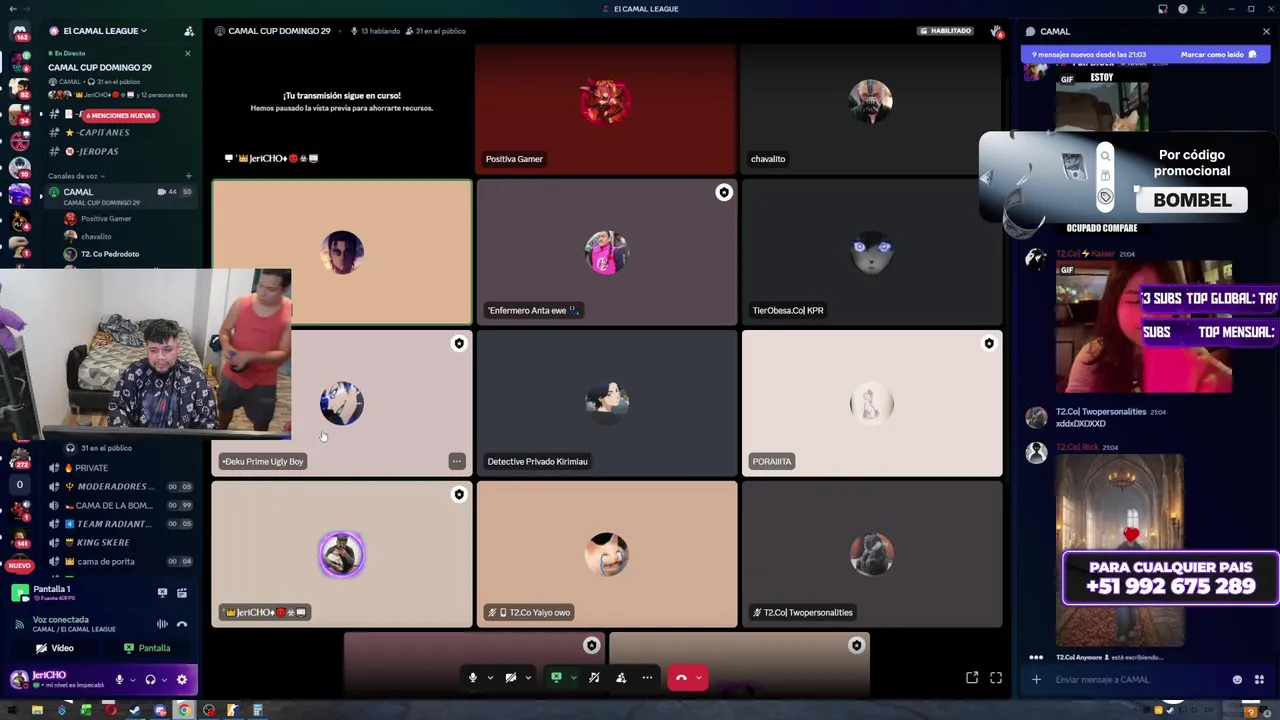This screenshot has width=1280, height=720.
Task: Toggle screen share in call control bar
Action: (556, 677)
